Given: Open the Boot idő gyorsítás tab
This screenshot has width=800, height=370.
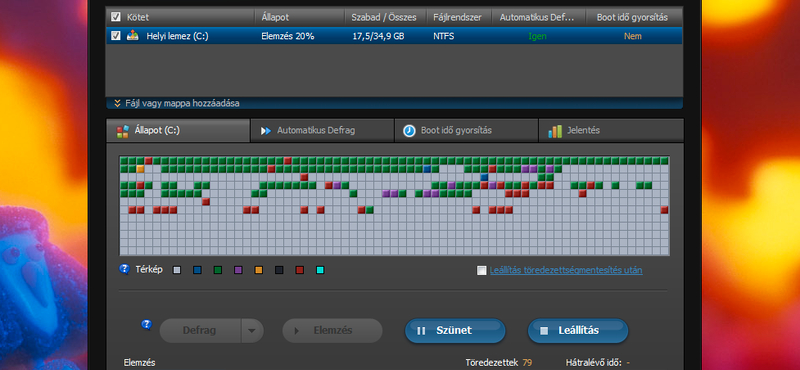Looking at the screenshot, I should (x=466, y=131).
